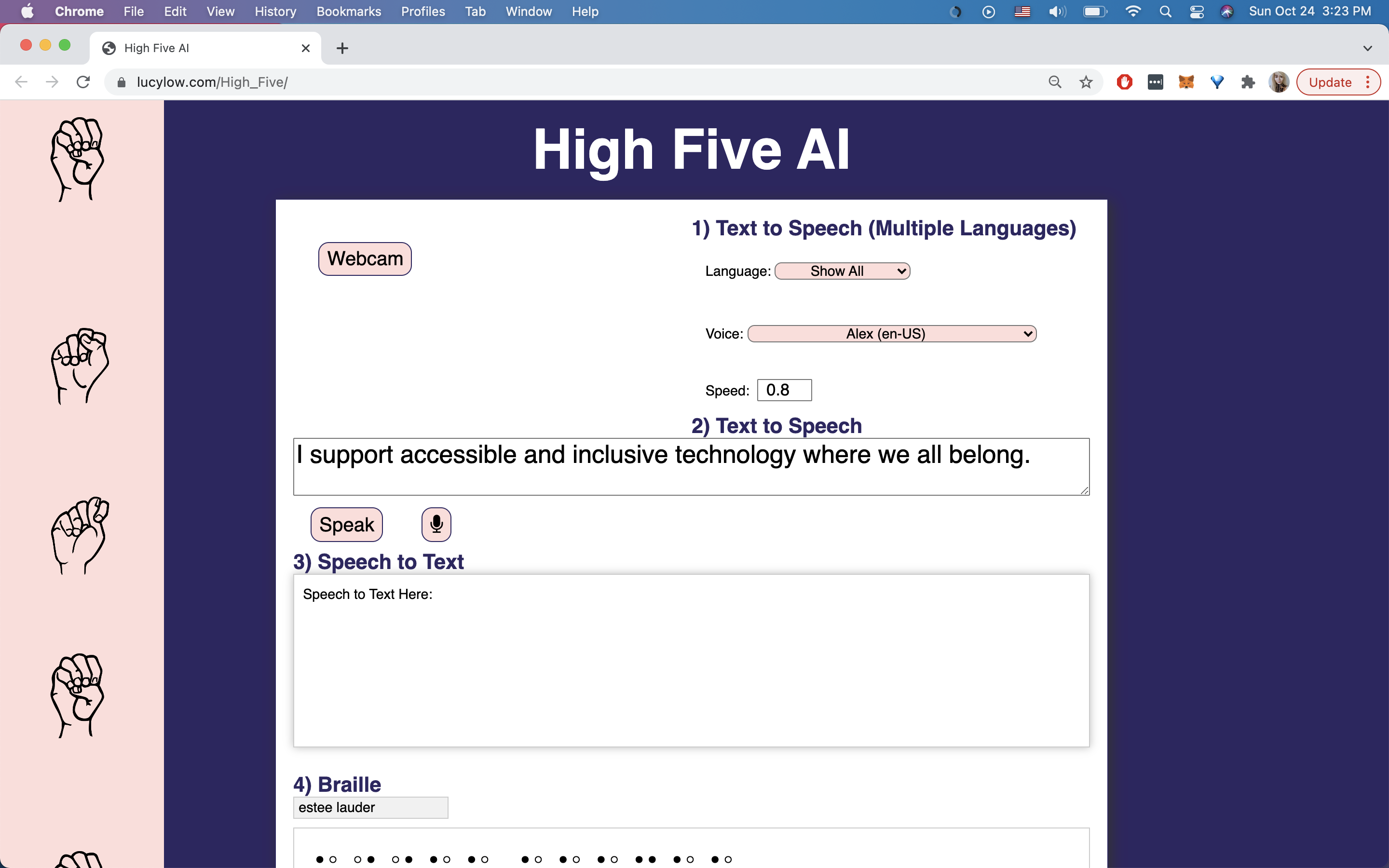Open the History menu
The height and width of the screenshot is (868, 1389).
[x=275, y=12]
